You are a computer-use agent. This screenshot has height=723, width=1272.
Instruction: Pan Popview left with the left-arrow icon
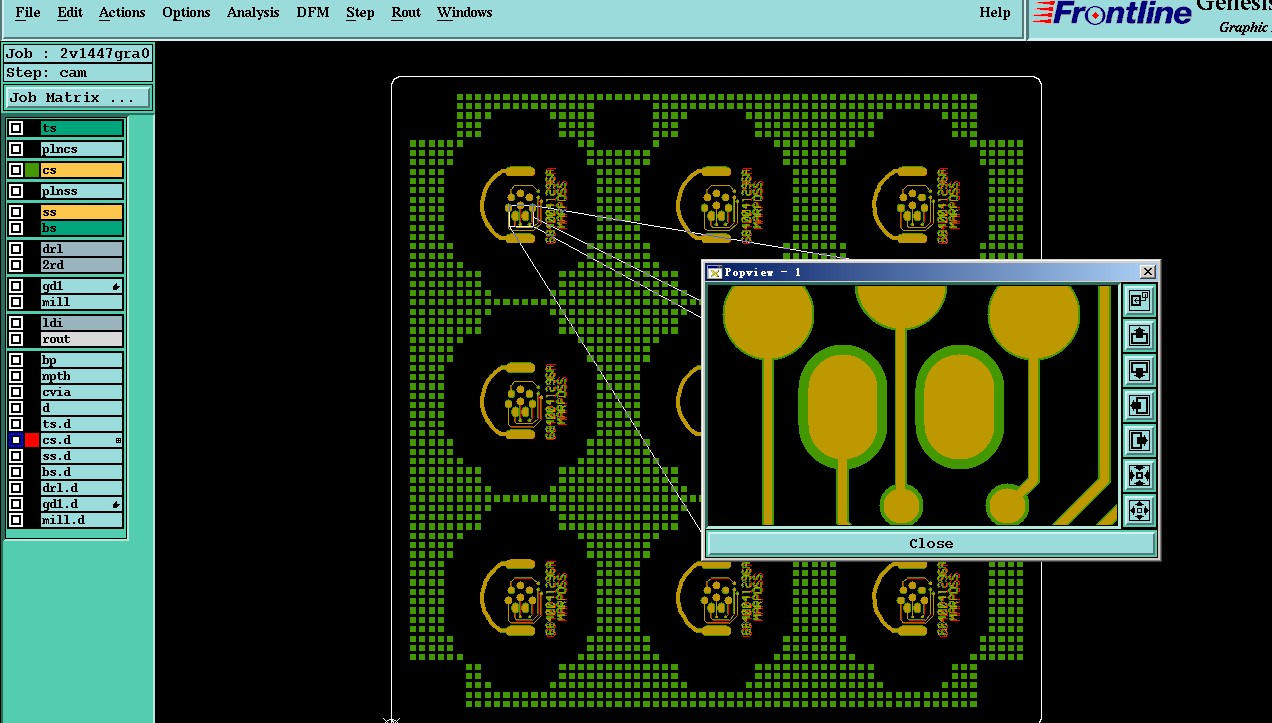(x=1139, y=405)
